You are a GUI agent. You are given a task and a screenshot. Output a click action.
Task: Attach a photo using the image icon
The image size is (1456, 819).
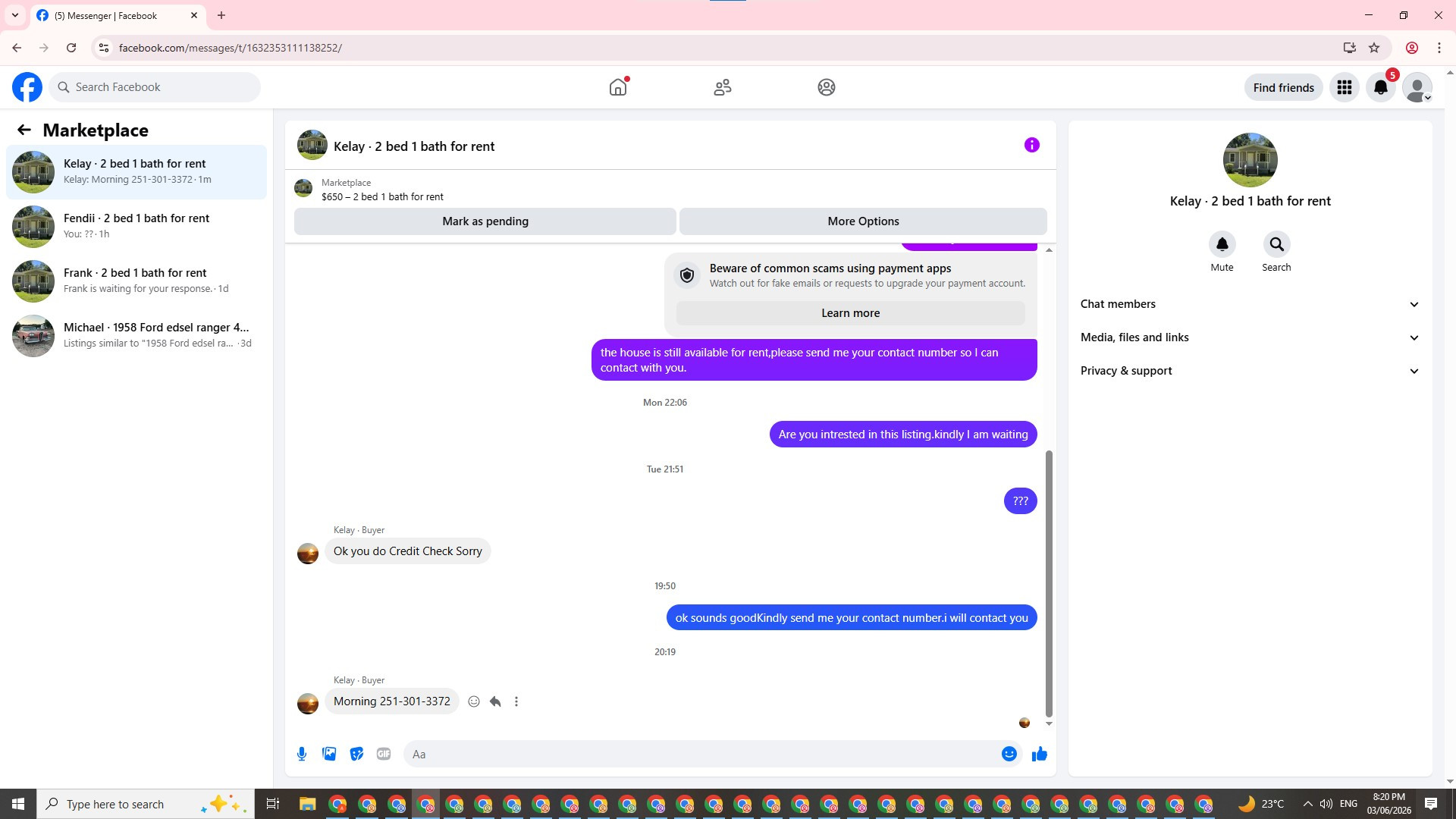point(329,754)
